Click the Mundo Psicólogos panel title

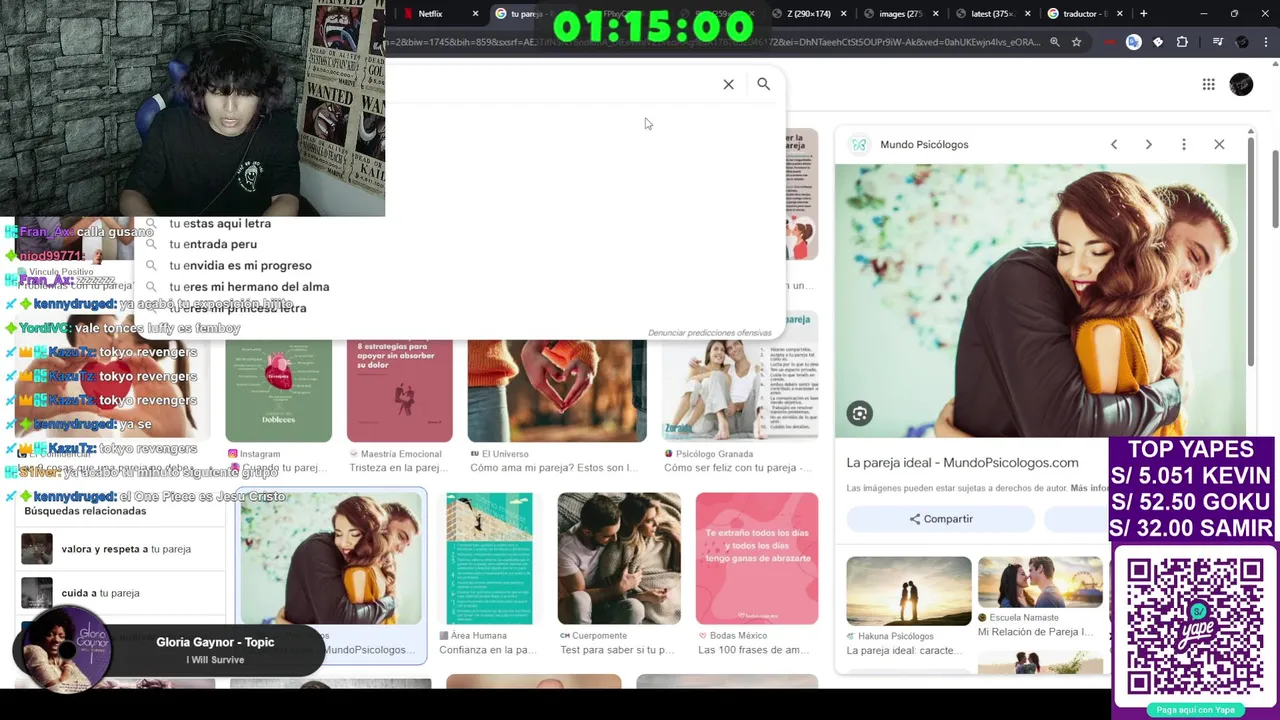click(x=924, y=144)
